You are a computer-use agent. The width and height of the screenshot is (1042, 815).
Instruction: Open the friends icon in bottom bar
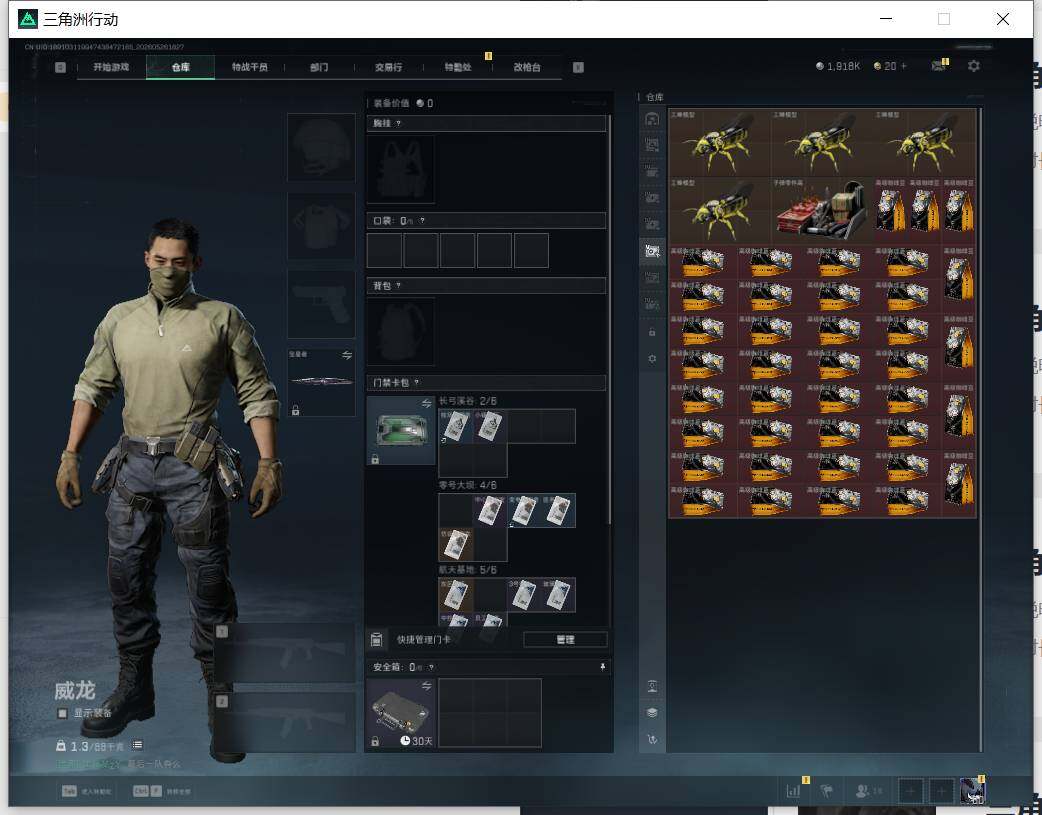pyautogui.click(x=864, y=791)
